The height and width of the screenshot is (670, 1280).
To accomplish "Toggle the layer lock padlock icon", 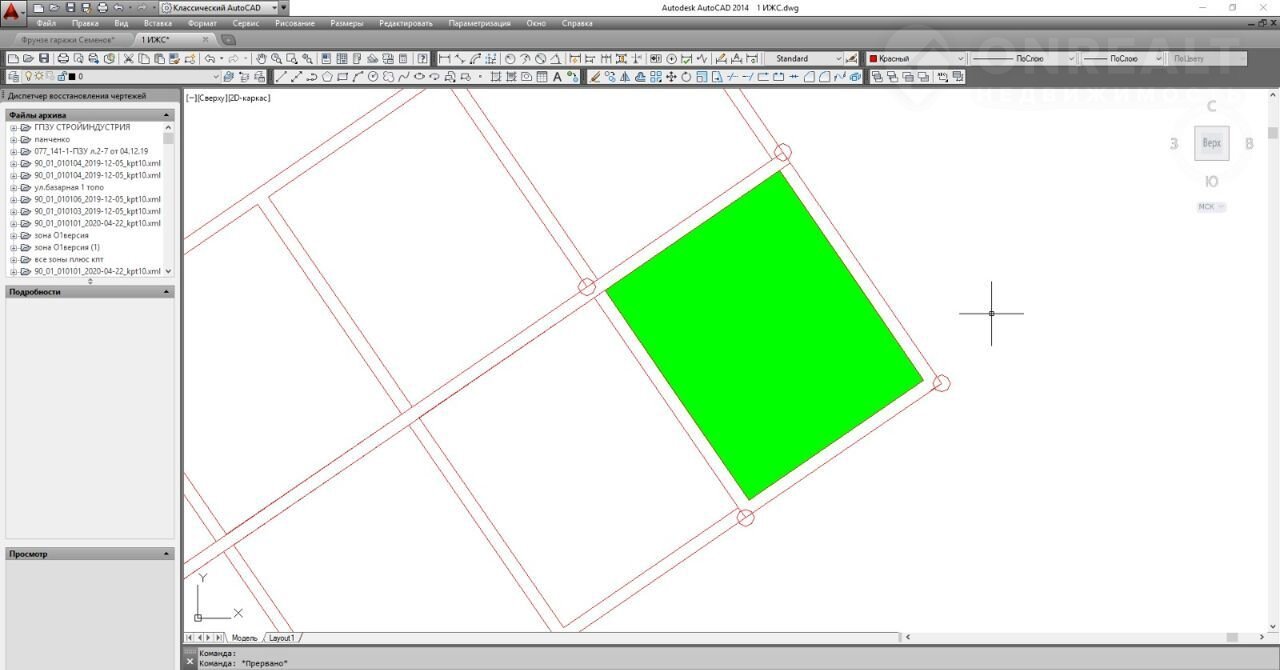I will pyautogui.click(x=61, y=76).
